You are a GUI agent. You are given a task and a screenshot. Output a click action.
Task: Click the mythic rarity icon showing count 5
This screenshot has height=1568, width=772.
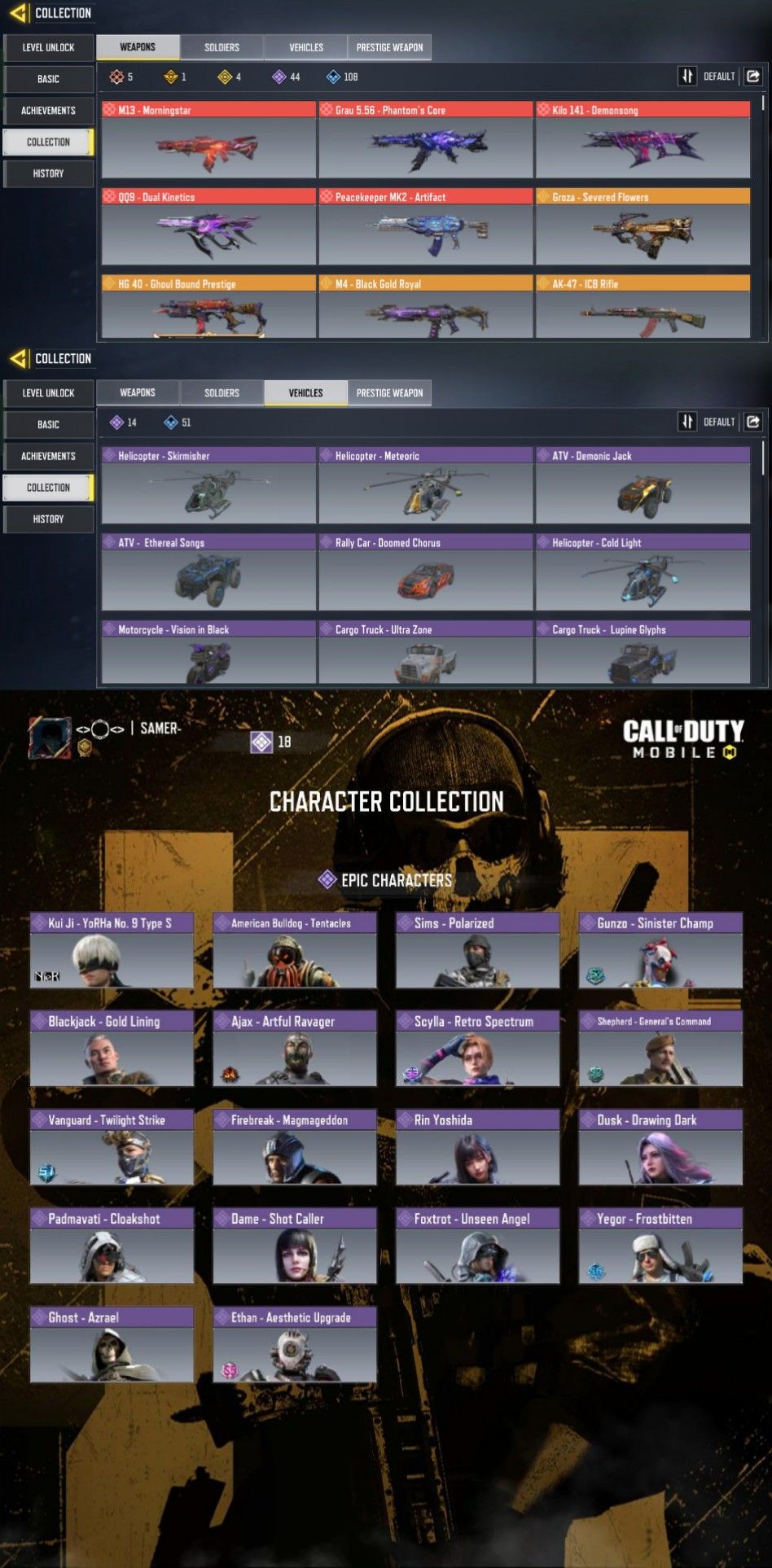pos(116,77)
